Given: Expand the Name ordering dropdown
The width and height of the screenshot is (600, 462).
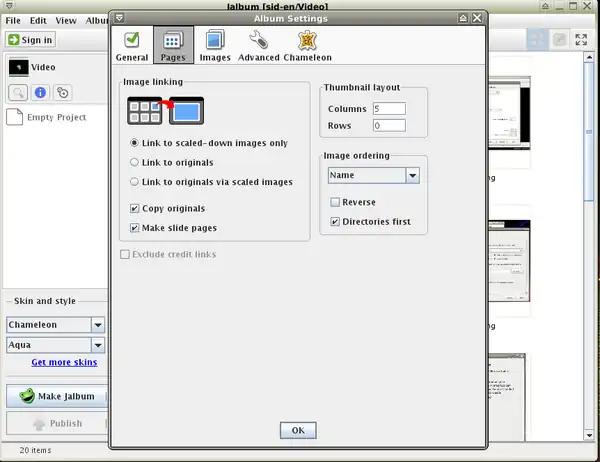Looking at the screenshot, I should [411, 175].
